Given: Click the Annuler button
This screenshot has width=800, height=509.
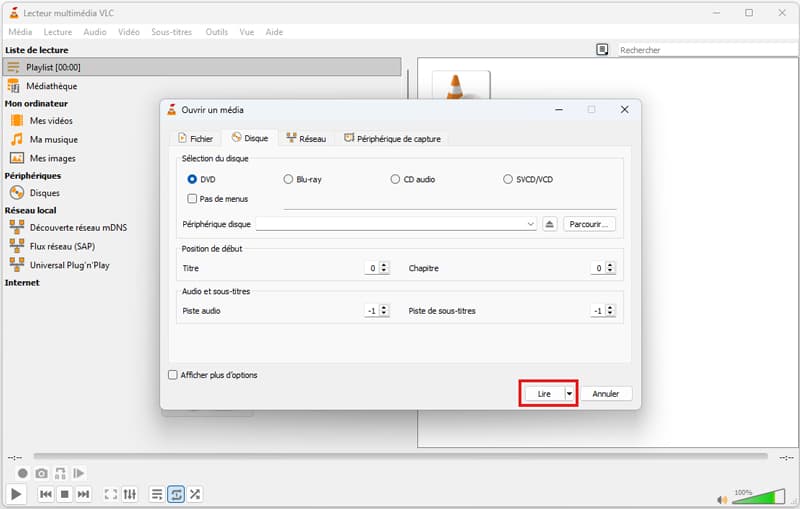Looking at the screenshot, I should point(605,394).
